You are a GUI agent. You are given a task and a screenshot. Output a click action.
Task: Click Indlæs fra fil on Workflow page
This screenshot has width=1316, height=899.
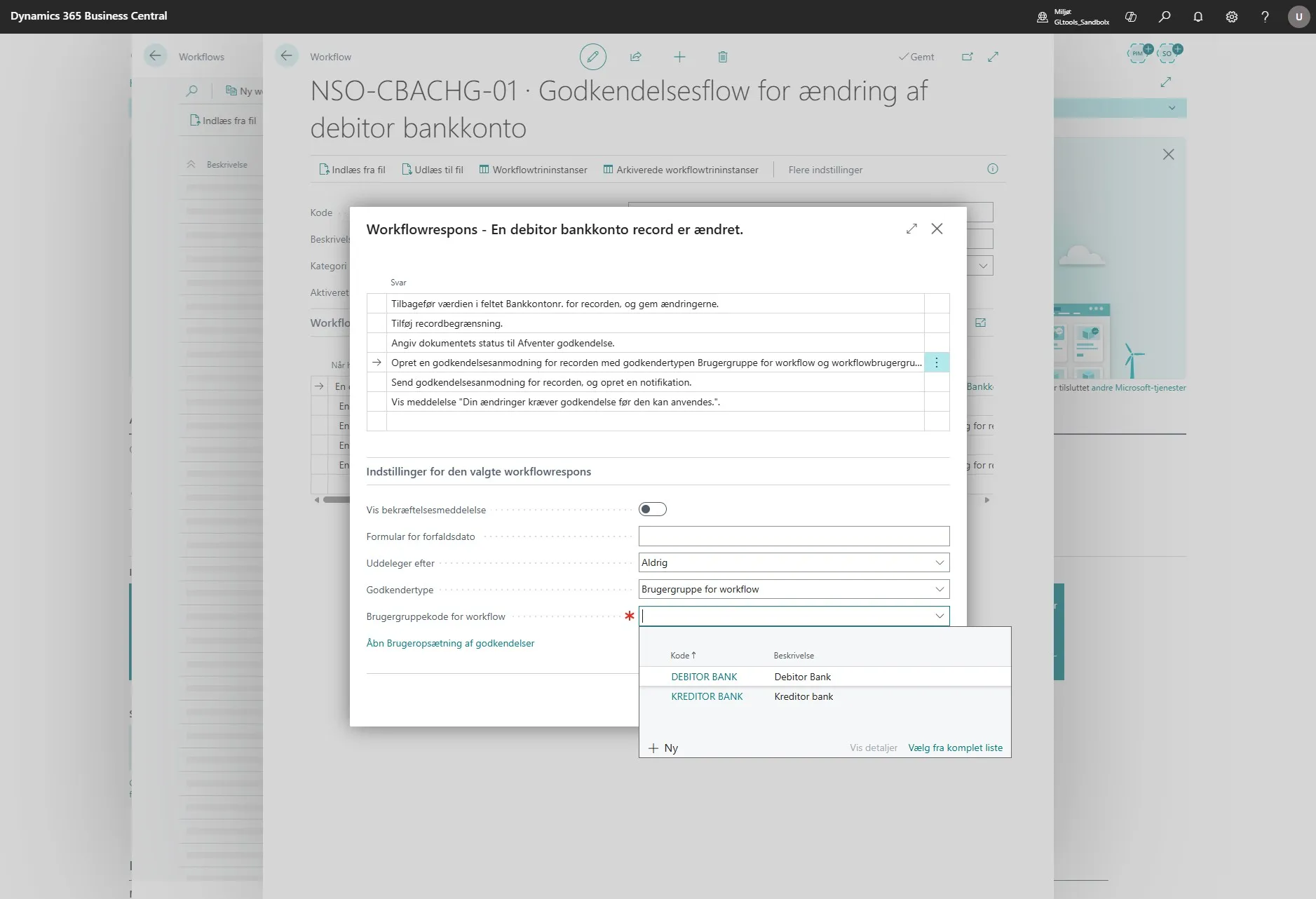(353, 170)
